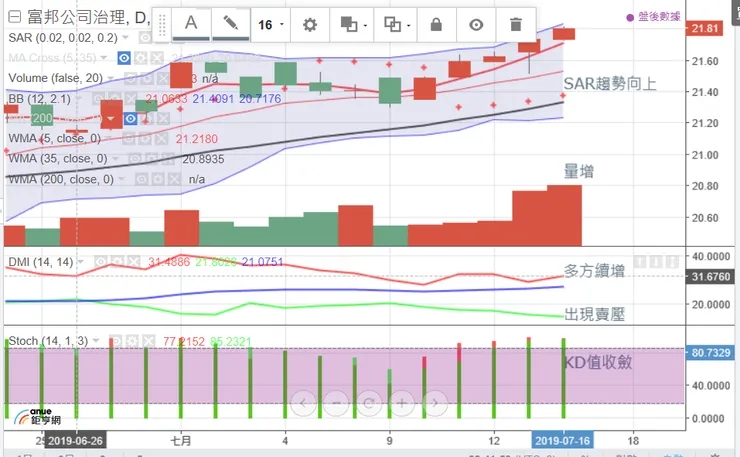Click the WMA value 21.2180
This screenshot has width=740, height=457.
(x=197, y=139)
